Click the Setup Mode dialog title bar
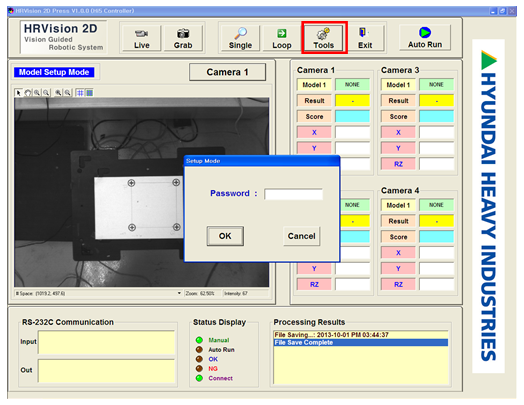This screenshot has height=405, width=524. [262, 161]
